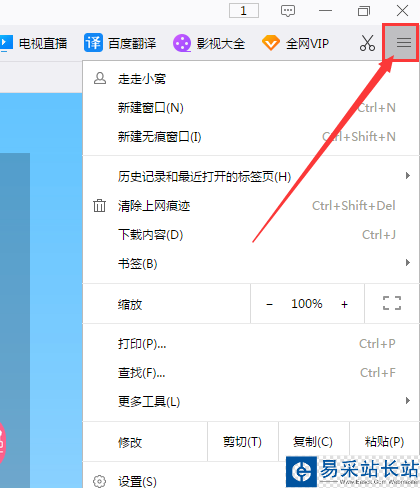420x488 pixels.
Task: Choose 新建无痕窗口(I) from menu
Action: [251, 137]
